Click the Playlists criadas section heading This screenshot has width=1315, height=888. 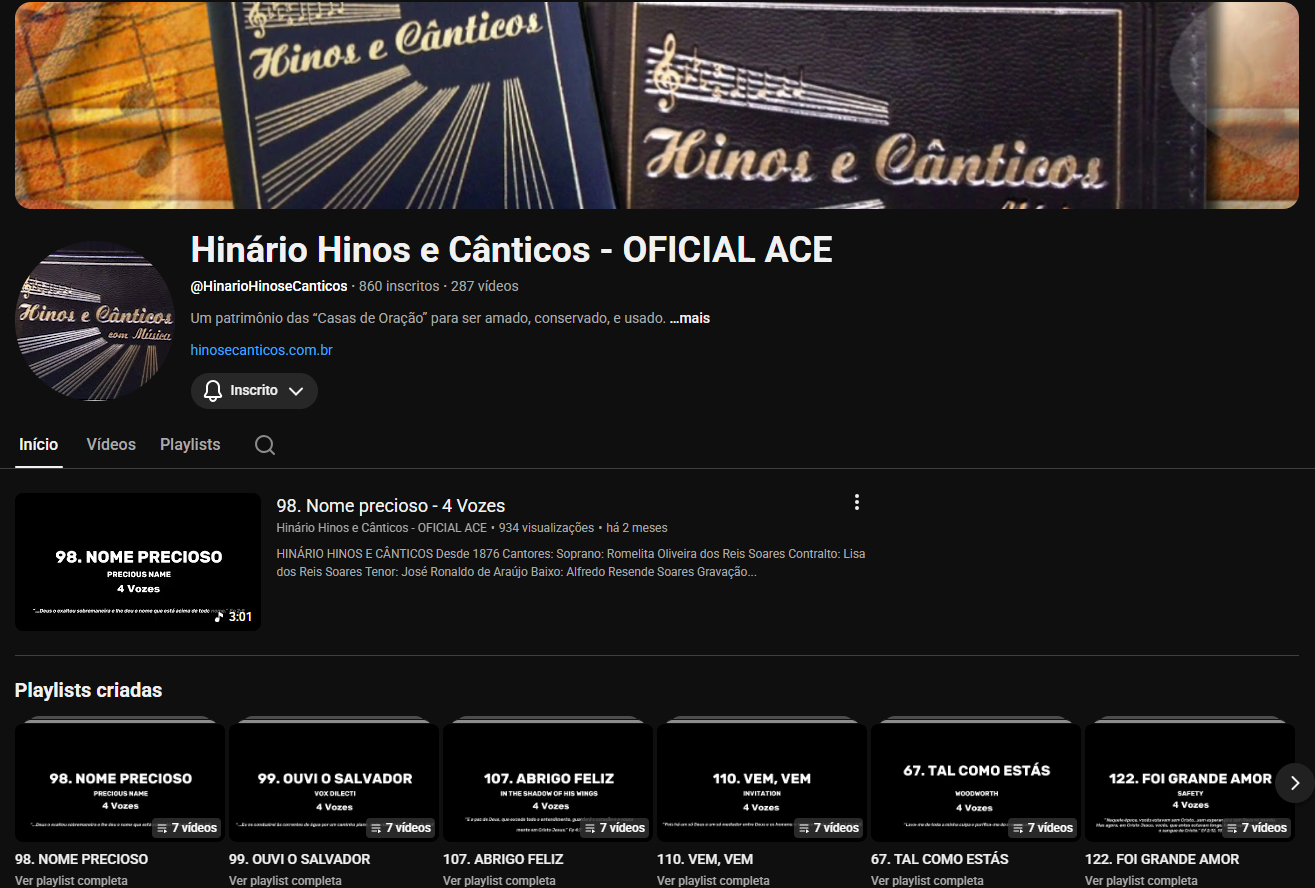[x=88, y=690]
